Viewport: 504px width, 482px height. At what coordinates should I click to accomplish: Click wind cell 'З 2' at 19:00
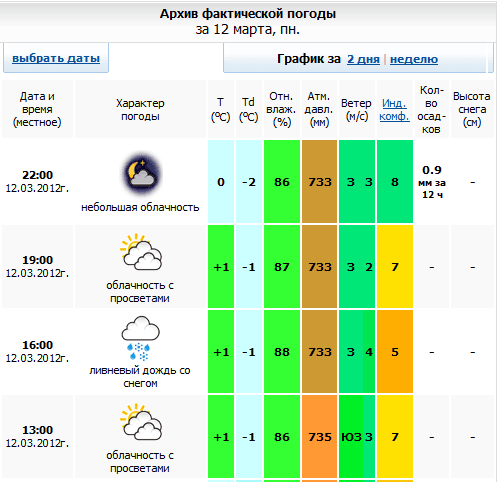pos(357,267)
